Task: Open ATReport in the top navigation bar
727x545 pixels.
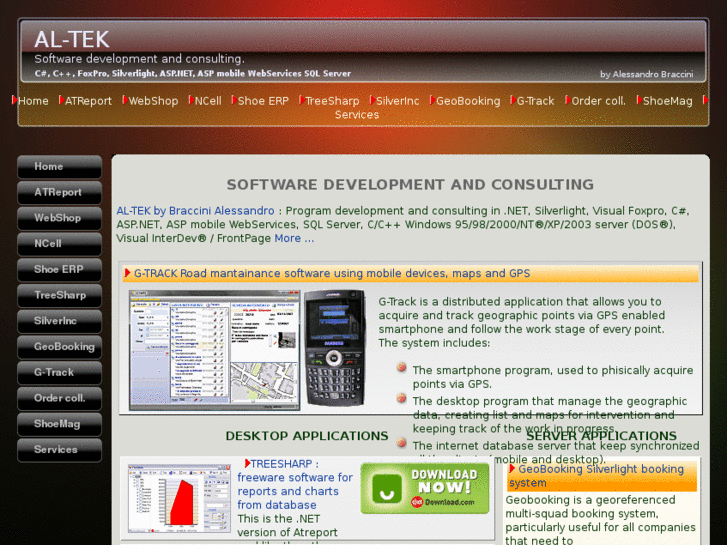Action: (88, 101)
